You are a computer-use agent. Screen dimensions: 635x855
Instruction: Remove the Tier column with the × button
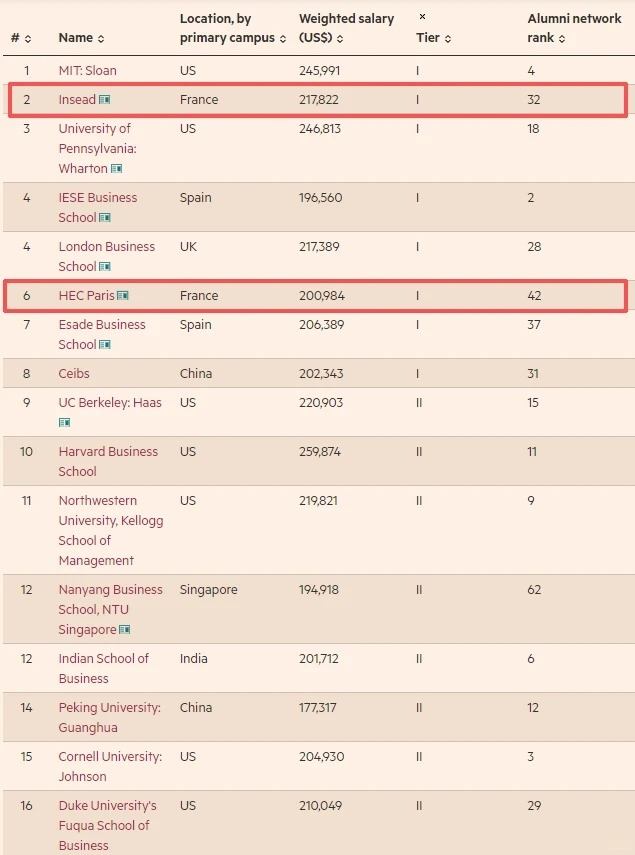(422, 17)
